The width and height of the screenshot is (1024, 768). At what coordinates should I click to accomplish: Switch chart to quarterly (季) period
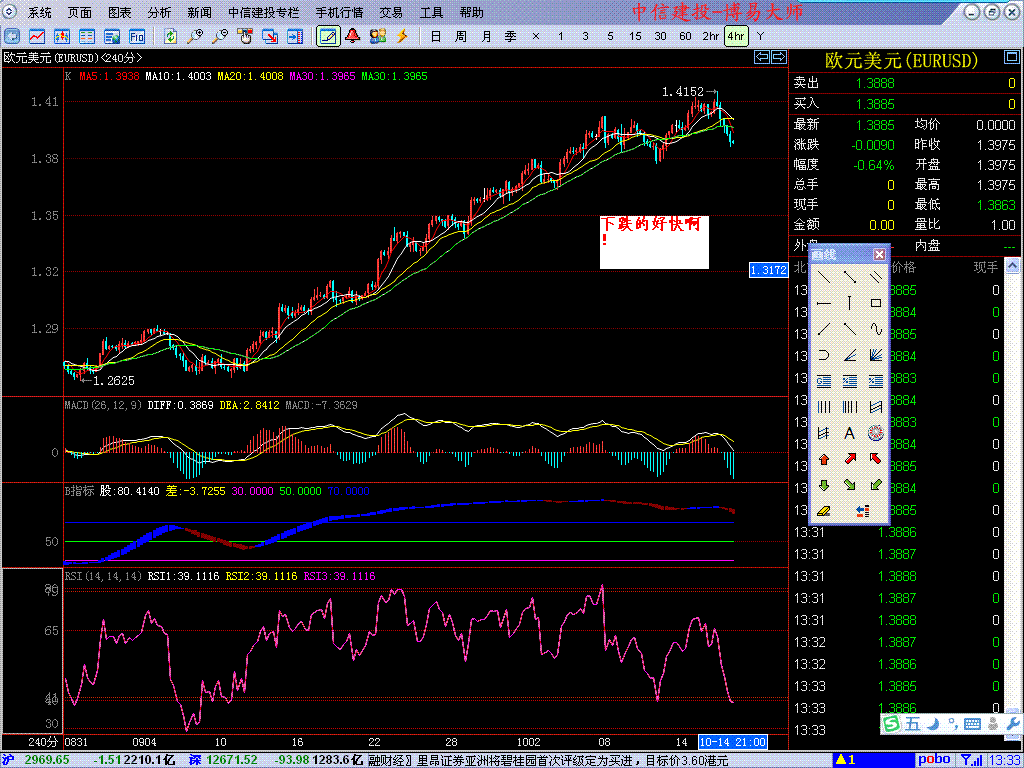coord(511,37)
